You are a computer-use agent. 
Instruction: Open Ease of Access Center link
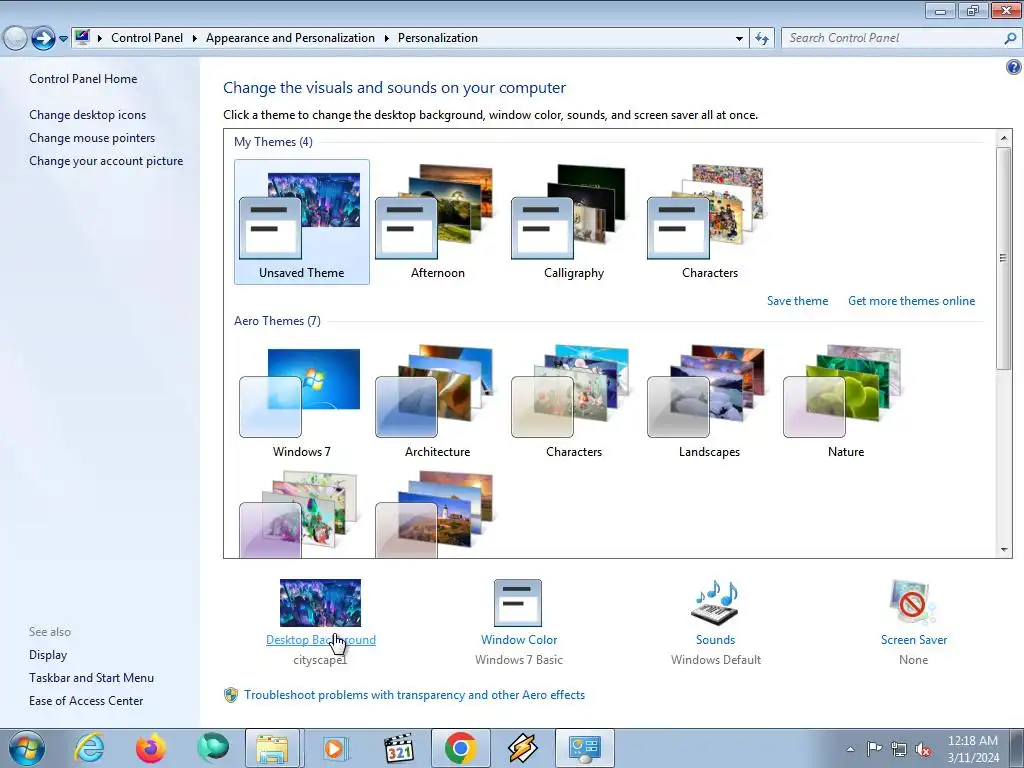pyautogui.click(x=86, y=701)
